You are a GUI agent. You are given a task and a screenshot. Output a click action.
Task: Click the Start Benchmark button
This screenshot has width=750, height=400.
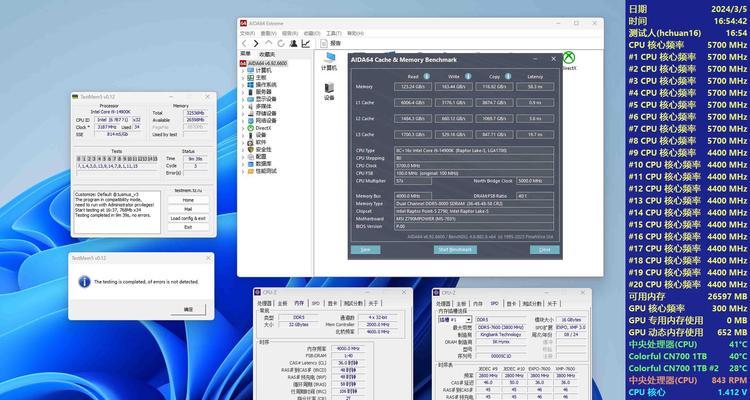pos(455,250)
